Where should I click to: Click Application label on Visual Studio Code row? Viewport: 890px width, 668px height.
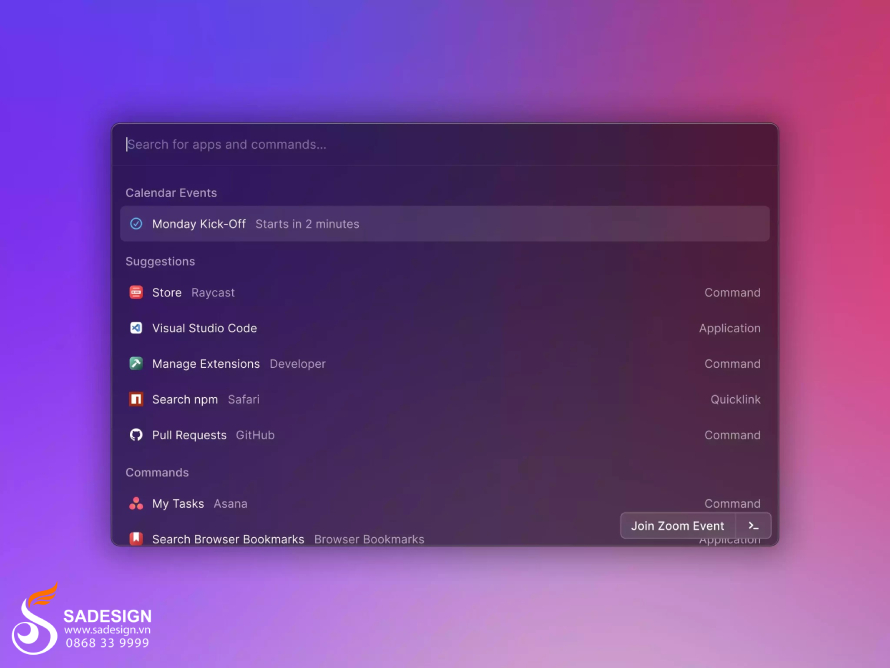coord(729,328)
